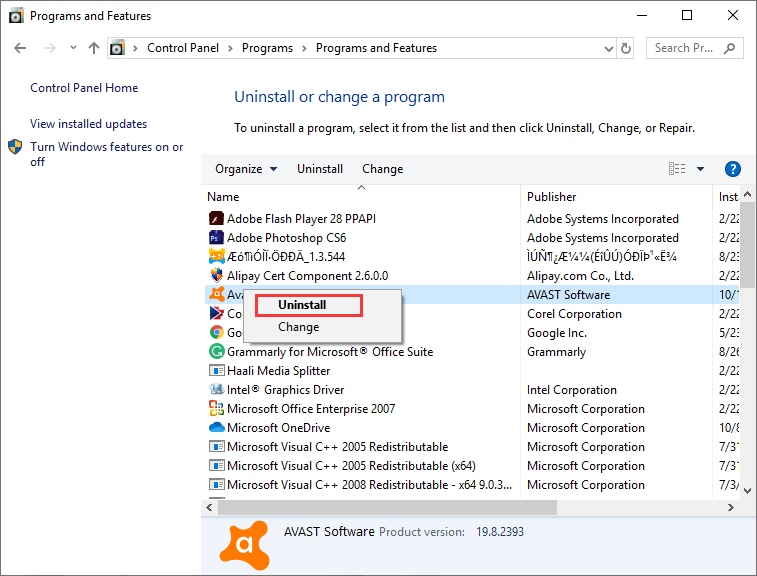Image resolution: width=757 pixels, height=576 pixels.
Task: Open the recent locations dropdown arrow
Action: coord(73,47)
